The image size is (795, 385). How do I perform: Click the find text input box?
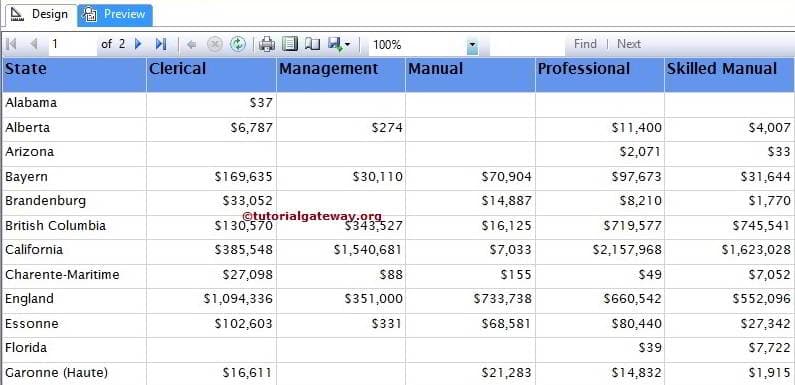tap(527, 45)
